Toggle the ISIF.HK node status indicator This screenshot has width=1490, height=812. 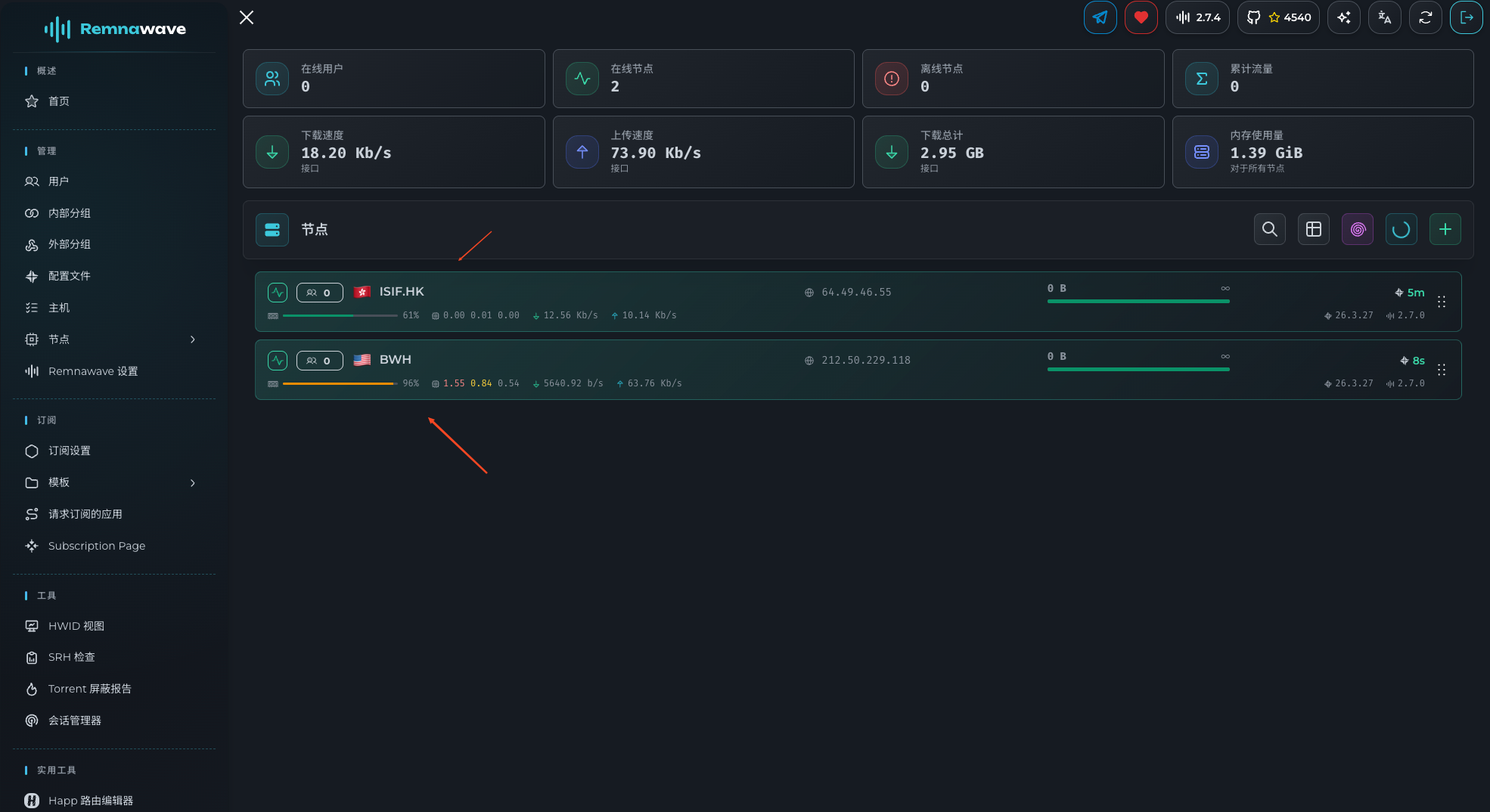tap(278, 293)
